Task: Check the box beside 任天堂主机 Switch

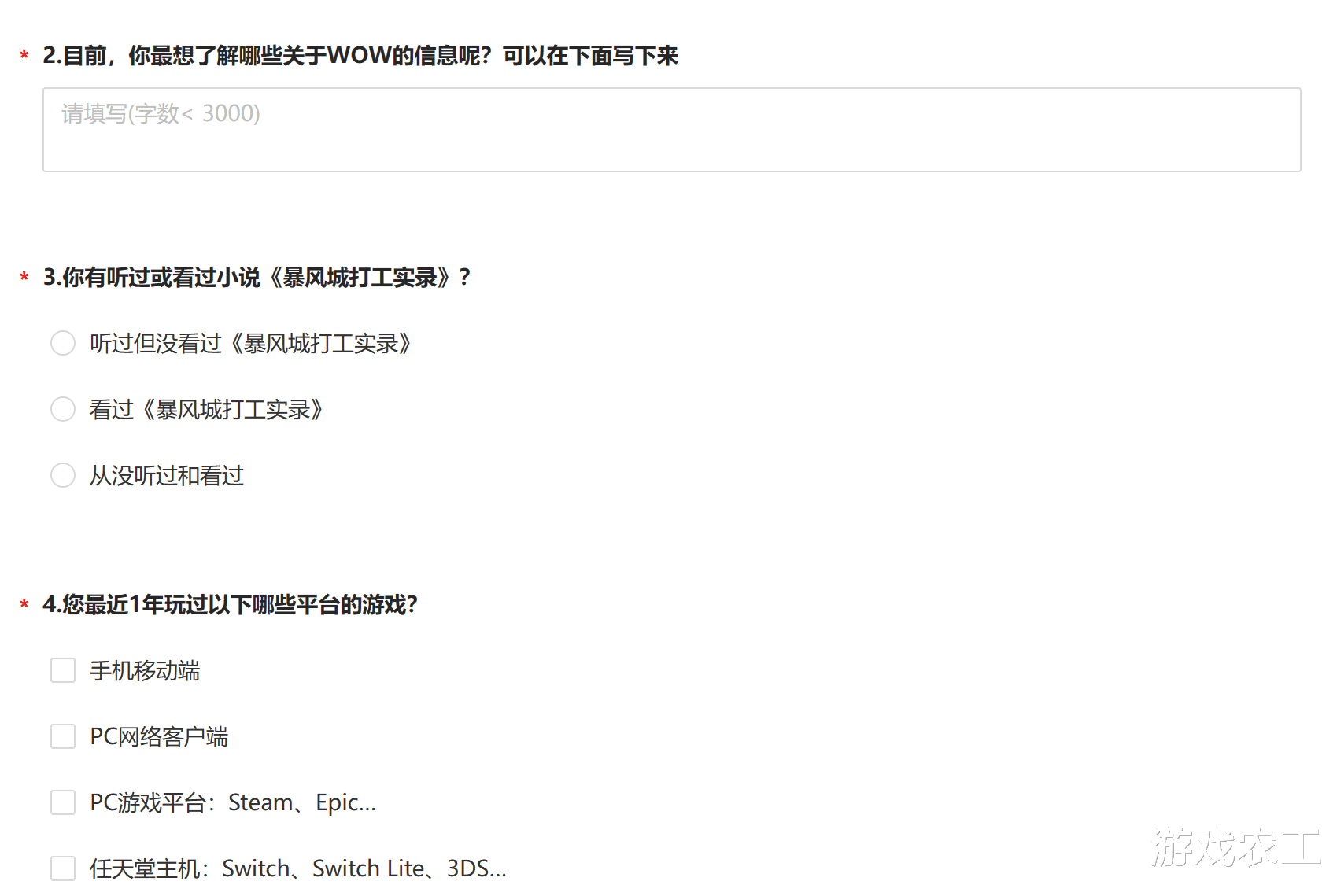Action: 63,868
